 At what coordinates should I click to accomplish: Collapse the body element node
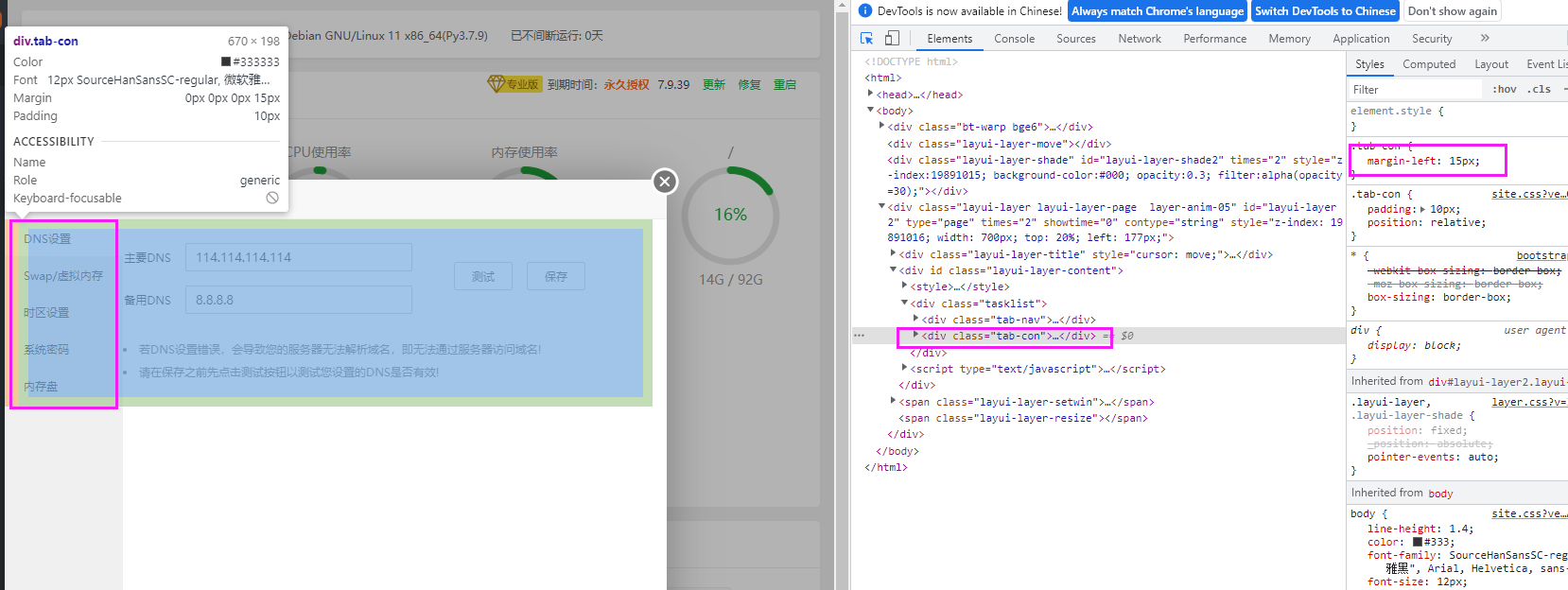pos(871,111)
